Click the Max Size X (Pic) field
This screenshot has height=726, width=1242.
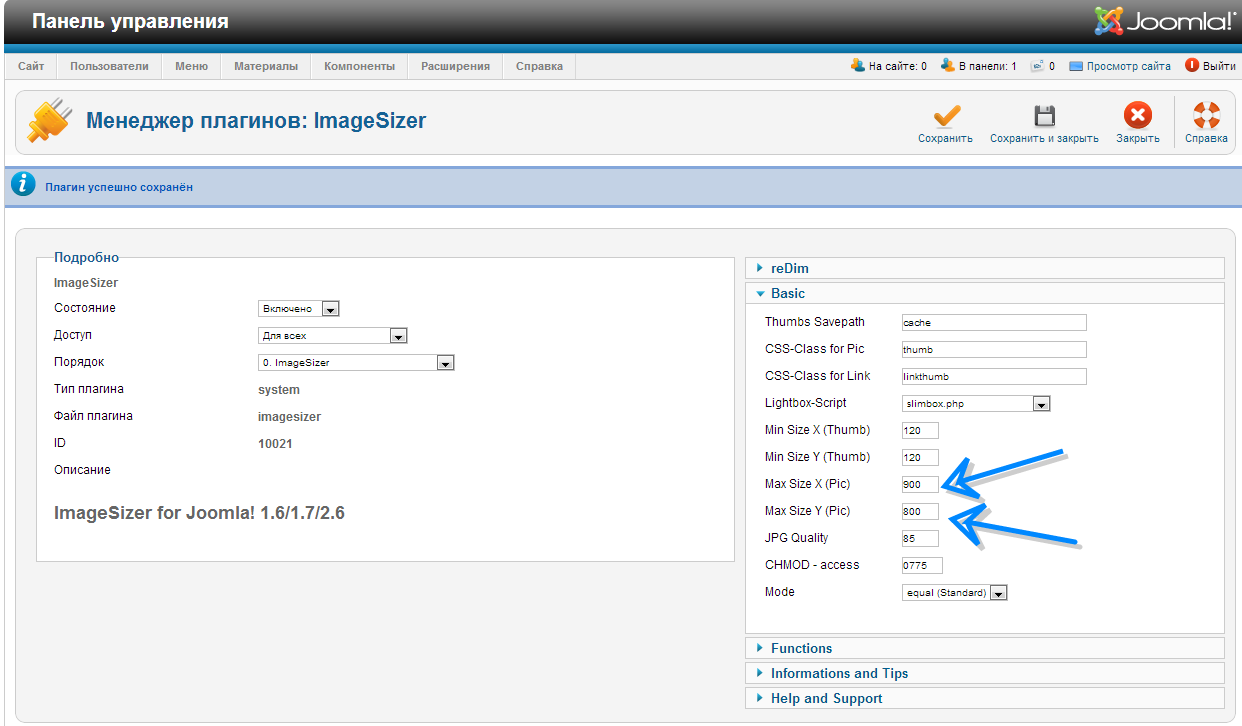point(919,485)
